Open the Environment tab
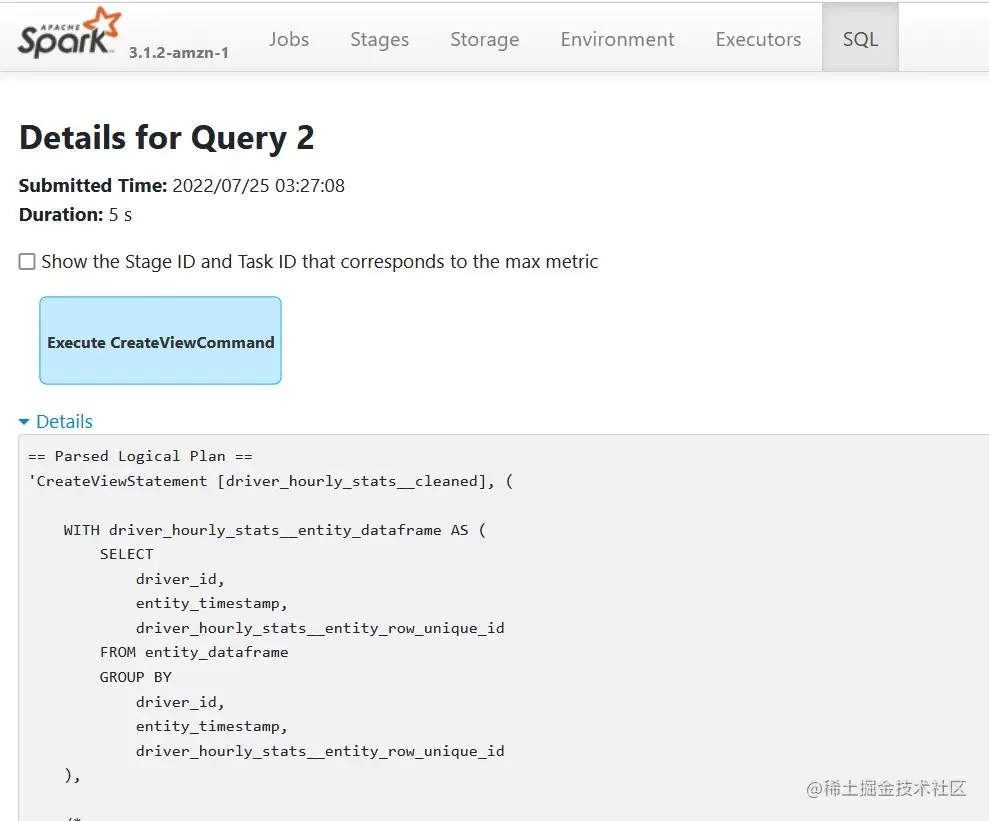Screen dimensions: 989x821 click(x=617, y=39)
